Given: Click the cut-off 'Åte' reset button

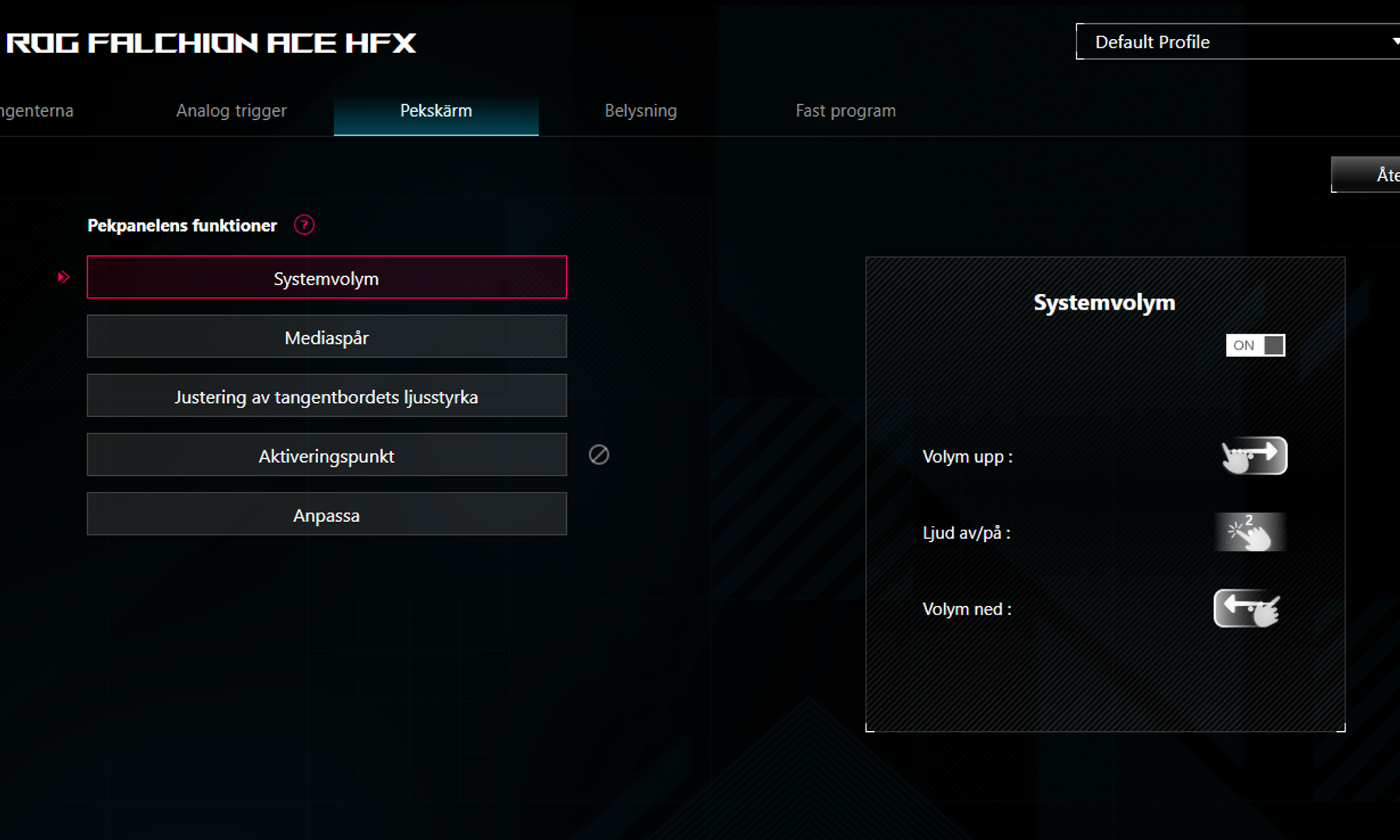Looking at the screenshot, I should [x=1366, y=175].
